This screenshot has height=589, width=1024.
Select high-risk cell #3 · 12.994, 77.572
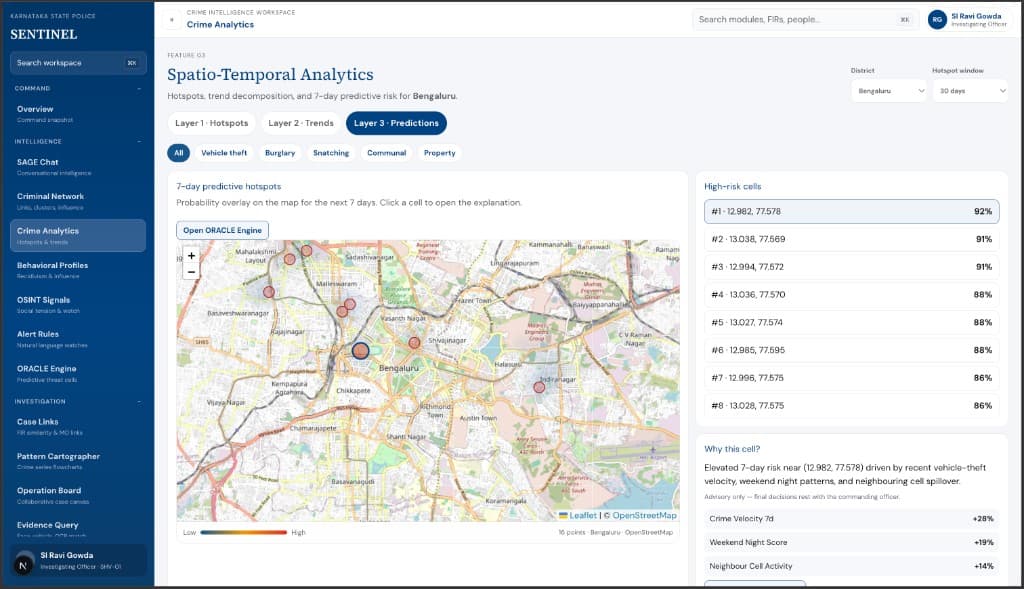(x=852, y=267)
